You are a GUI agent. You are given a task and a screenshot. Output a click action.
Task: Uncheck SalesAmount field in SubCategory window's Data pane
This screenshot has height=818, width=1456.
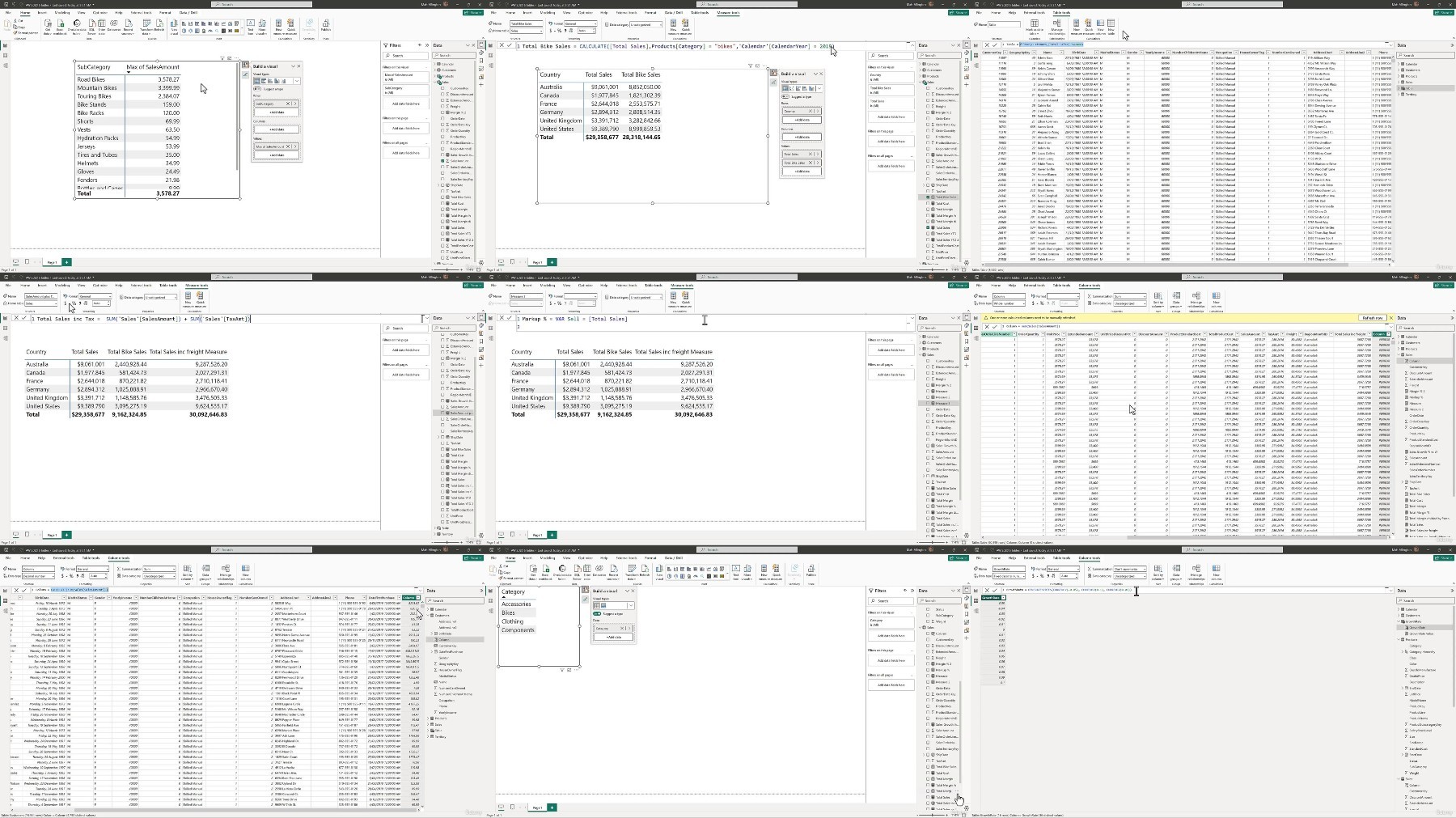pos(443,161)
